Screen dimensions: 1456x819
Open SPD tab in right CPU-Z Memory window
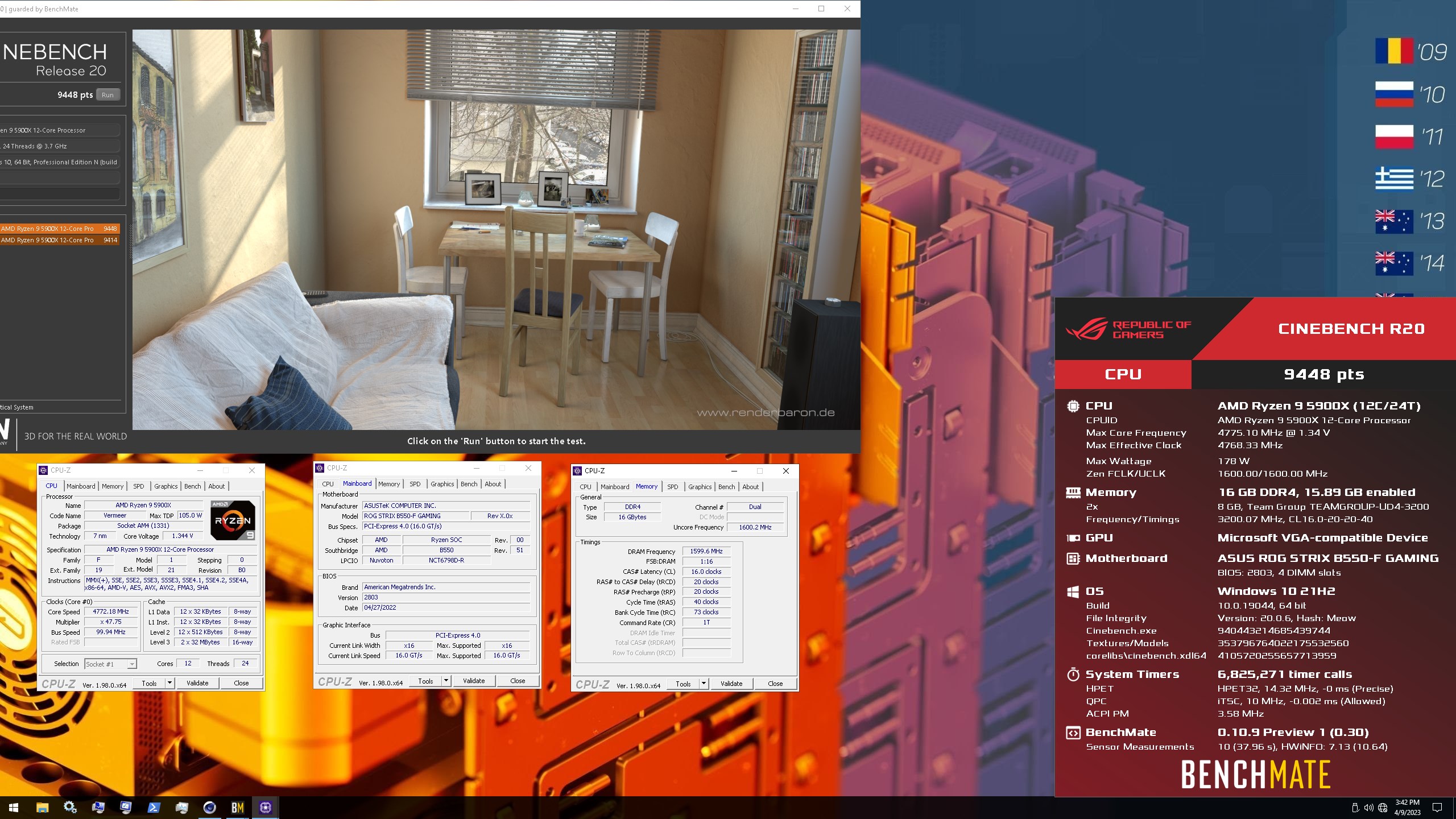click(x=673, y=487)
